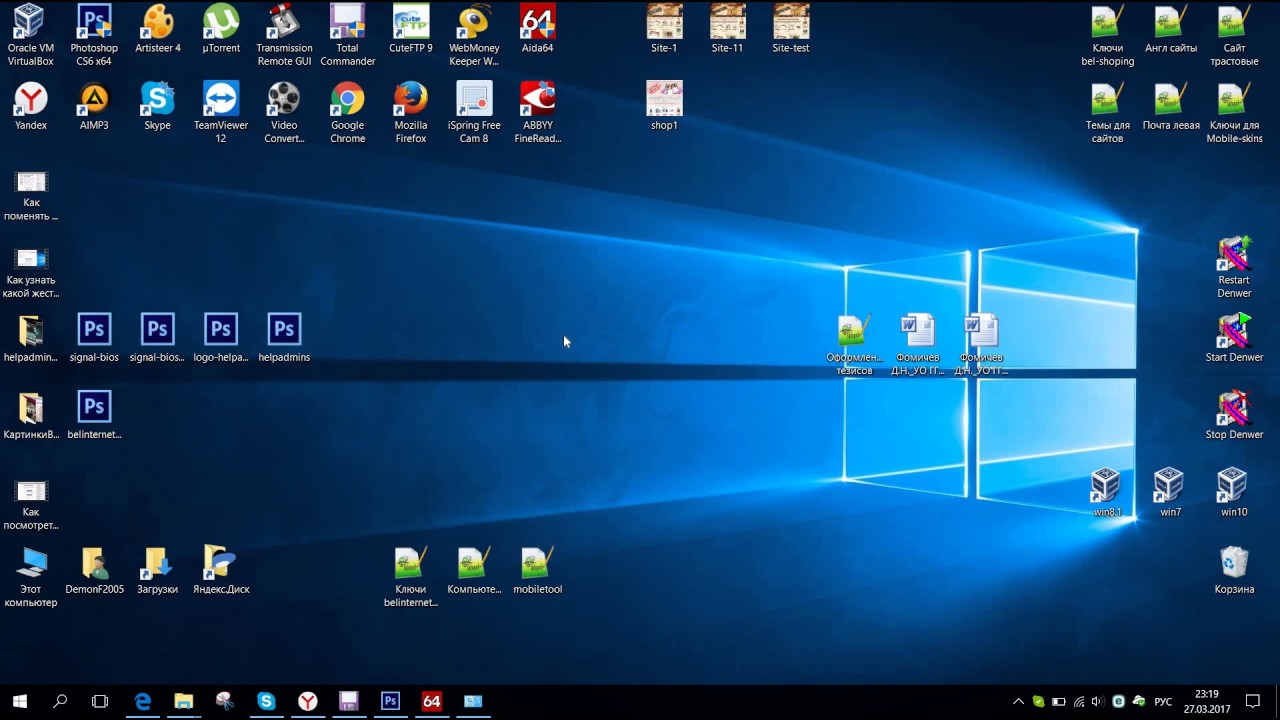Switch to Total Commander floppy taskbar icon

(x=348, y=701)
